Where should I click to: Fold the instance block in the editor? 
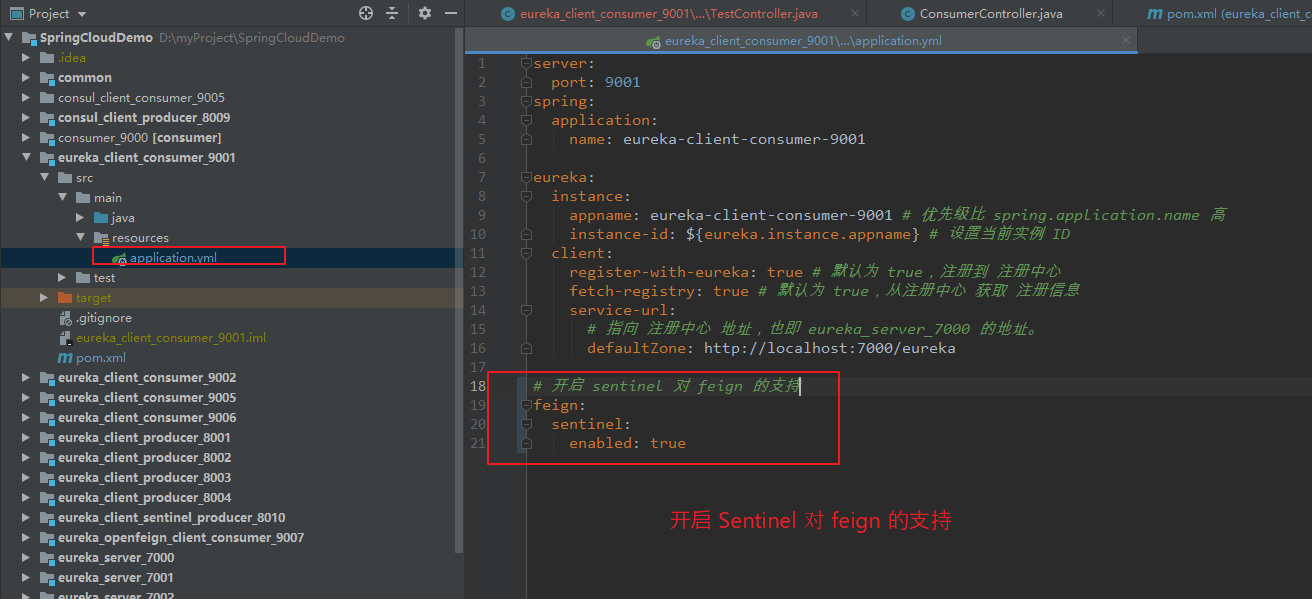tap(527, 196)
